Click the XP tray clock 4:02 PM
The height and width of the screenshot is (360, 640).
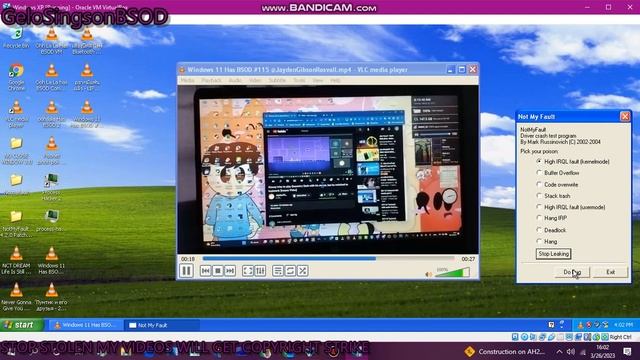623,325
